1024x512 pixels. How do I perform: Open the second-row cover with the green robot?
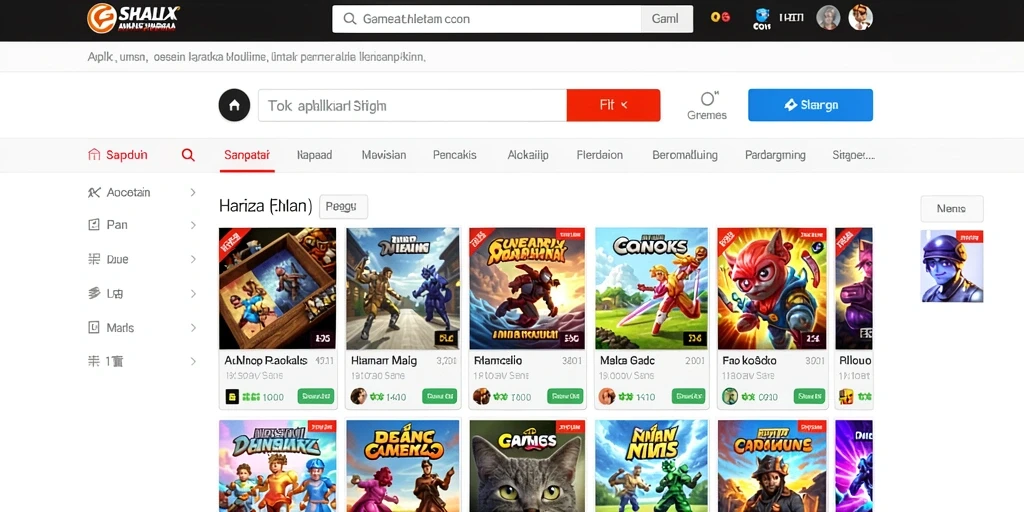pyautogui.click(x=651, y=466)
